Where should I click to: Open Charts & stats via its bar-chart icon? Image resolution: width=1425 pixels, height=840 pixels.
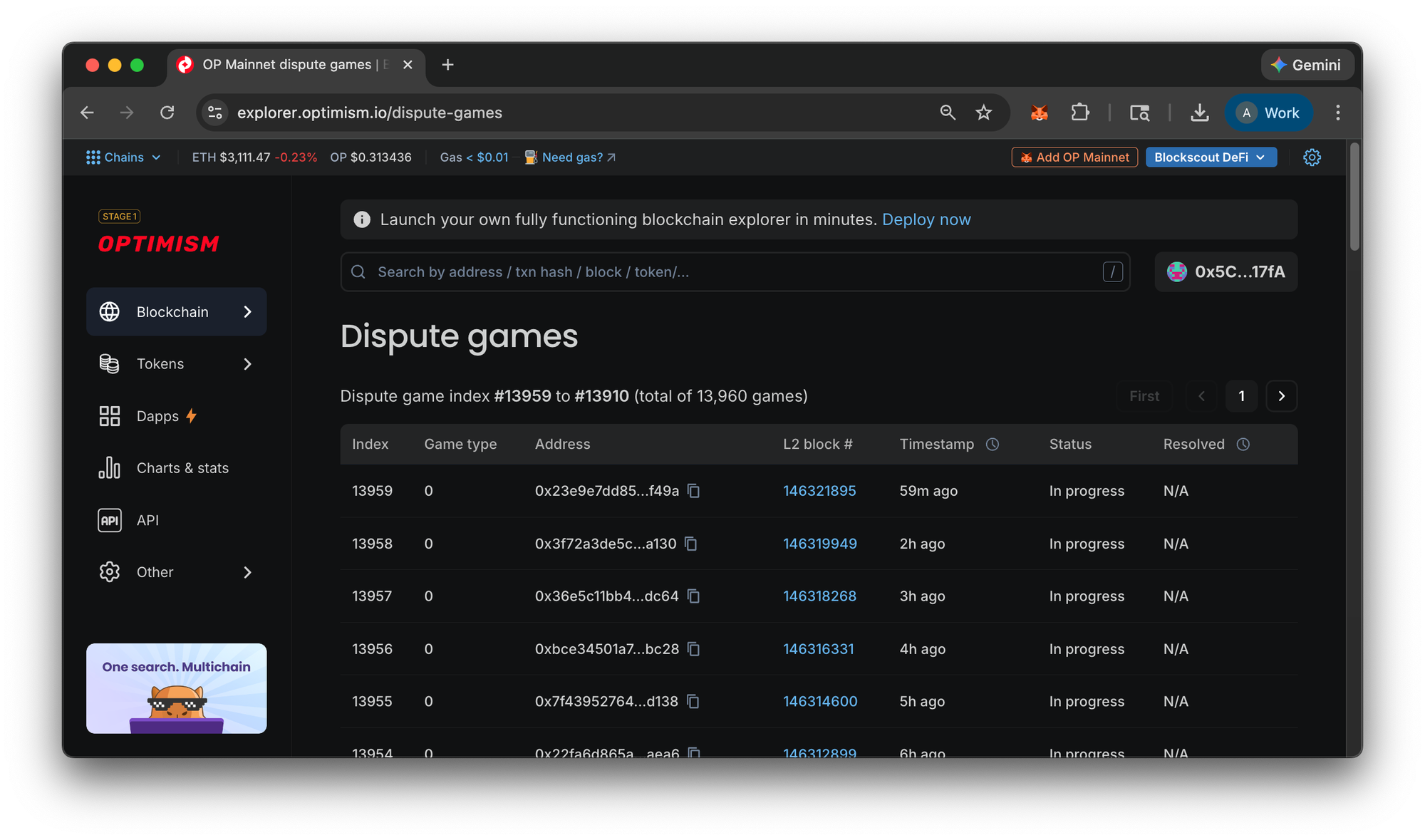[110, 467]
